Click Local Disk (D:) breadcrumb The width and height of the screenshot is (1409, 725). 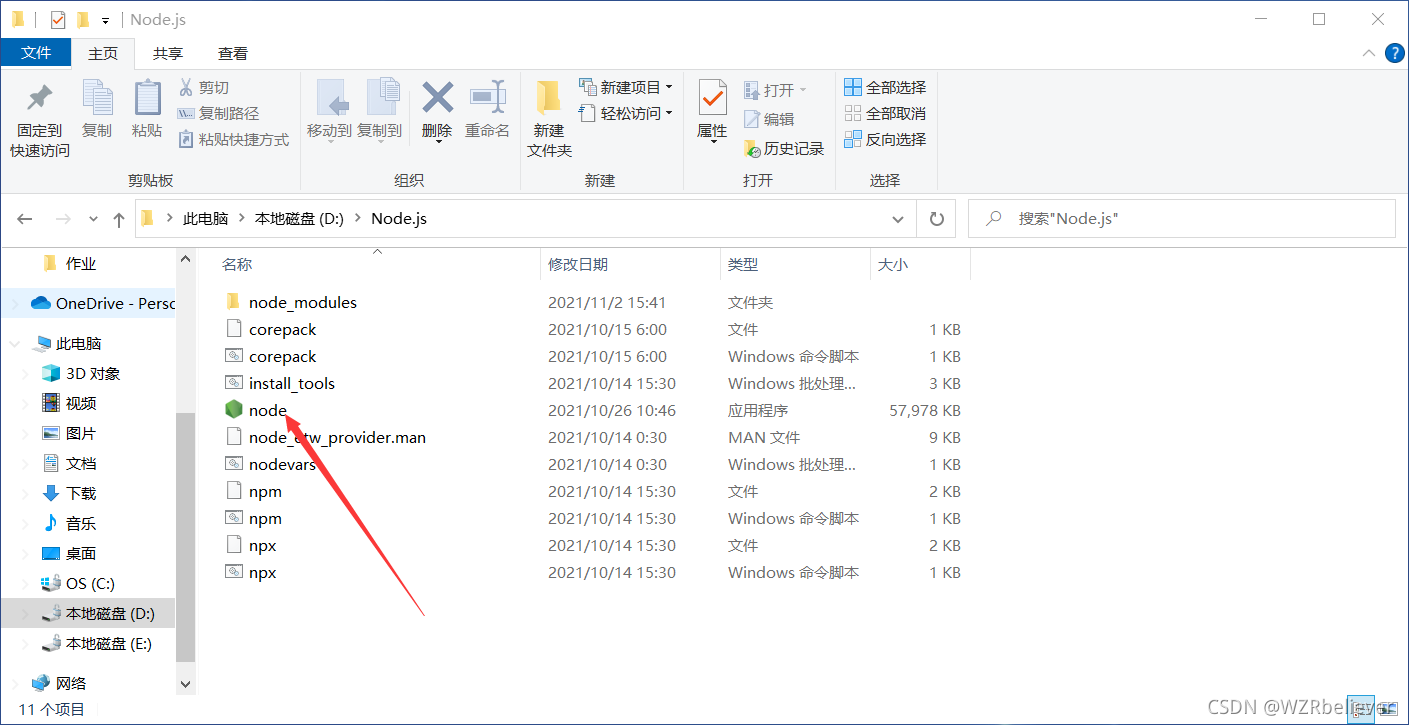(x=299, y=218)
